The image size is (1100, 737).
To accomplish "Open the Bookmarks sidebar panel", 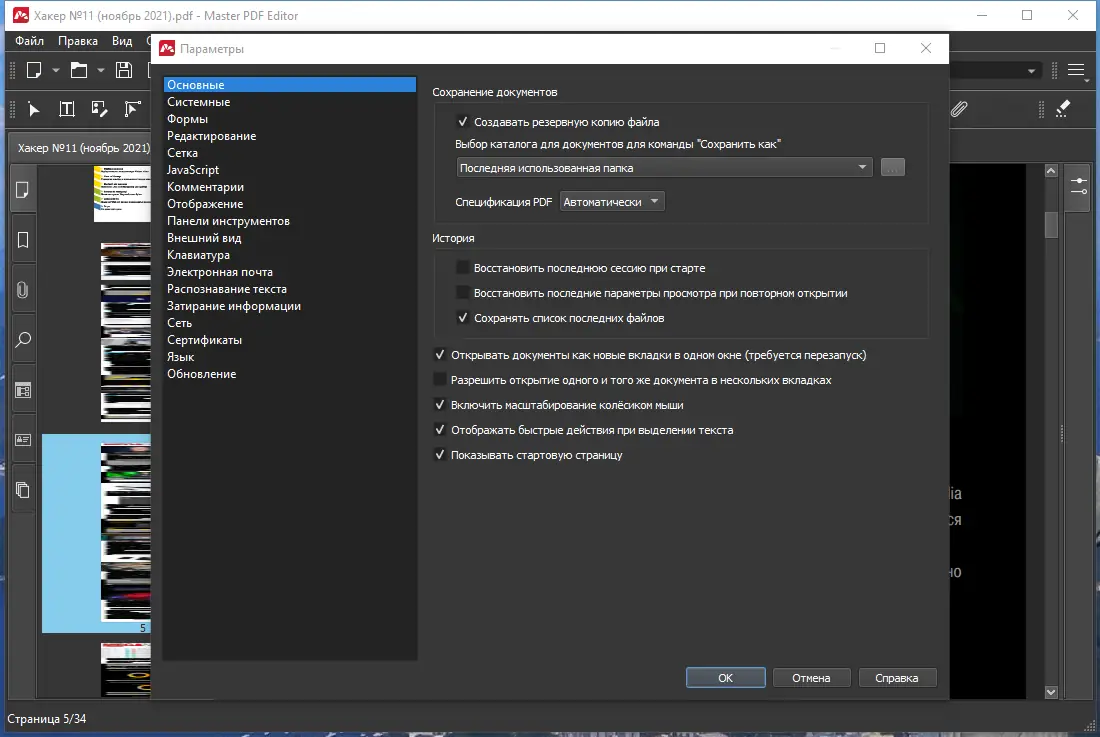I will coord(22,241).
